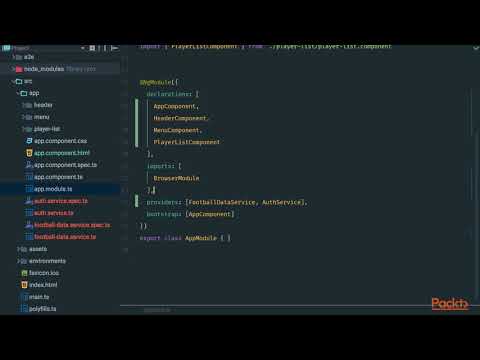Select the e2e folder name

point(29,57)
